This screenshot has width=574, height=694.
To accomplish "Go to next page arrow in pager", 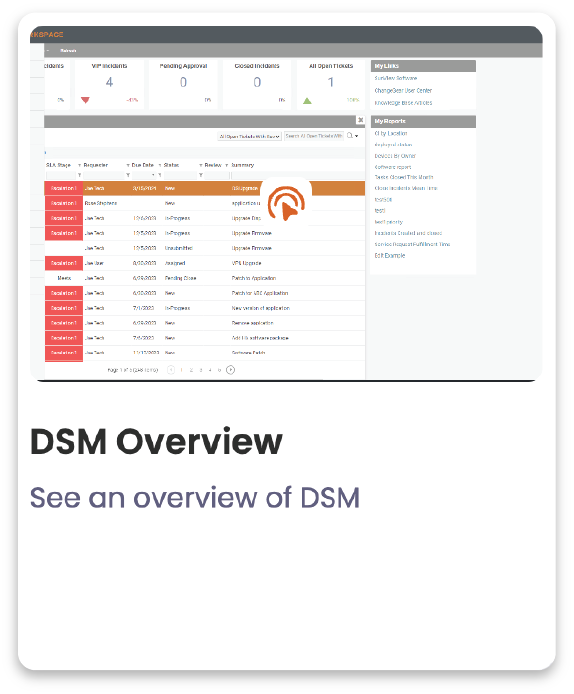I will [x=231, y=370].
